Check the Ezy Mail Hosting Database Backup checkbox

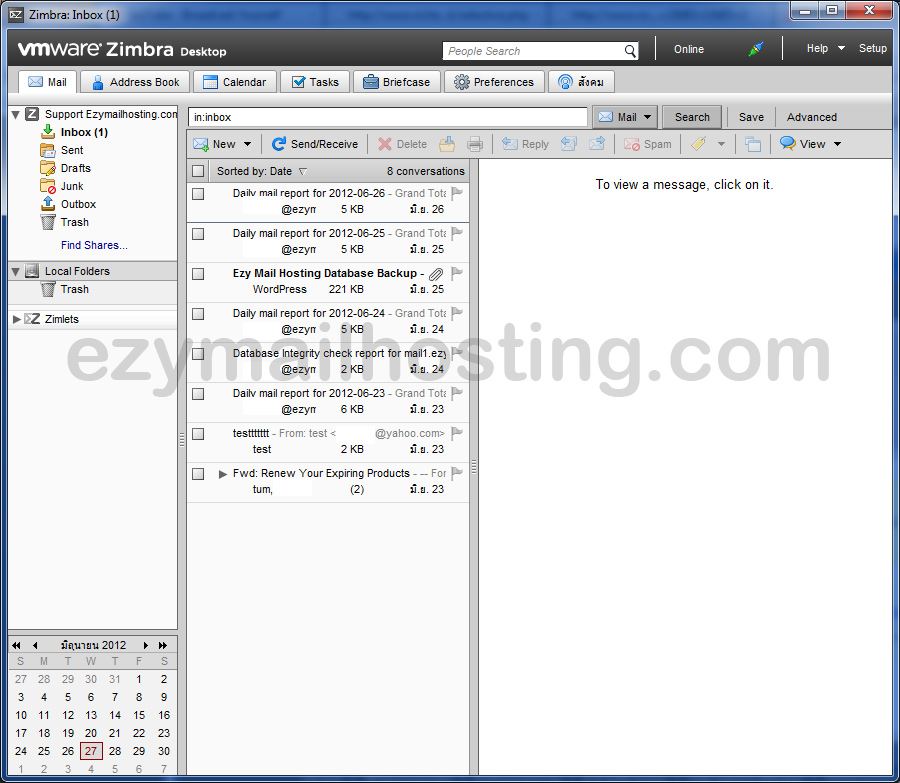(x=198, y=274)
